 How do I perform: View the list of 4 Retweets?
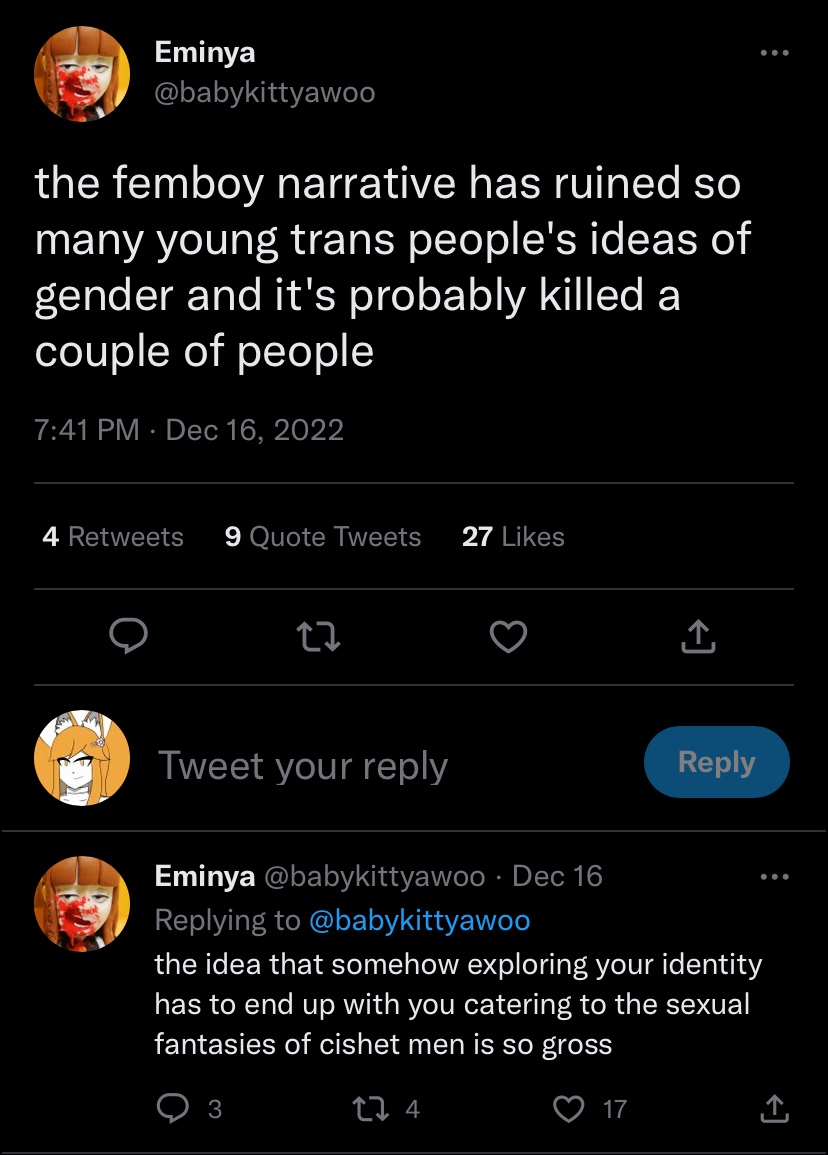(x=113, y=536)
